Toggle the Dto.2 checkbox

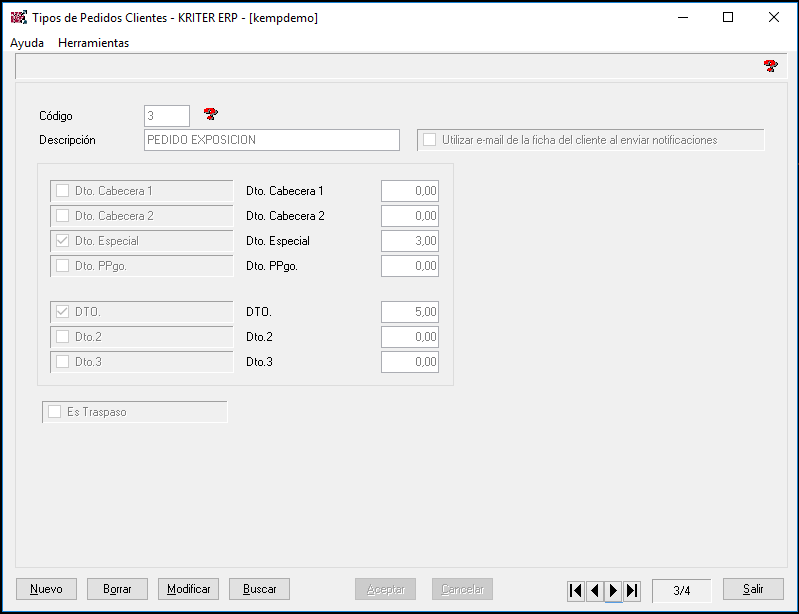pos(63,336)
